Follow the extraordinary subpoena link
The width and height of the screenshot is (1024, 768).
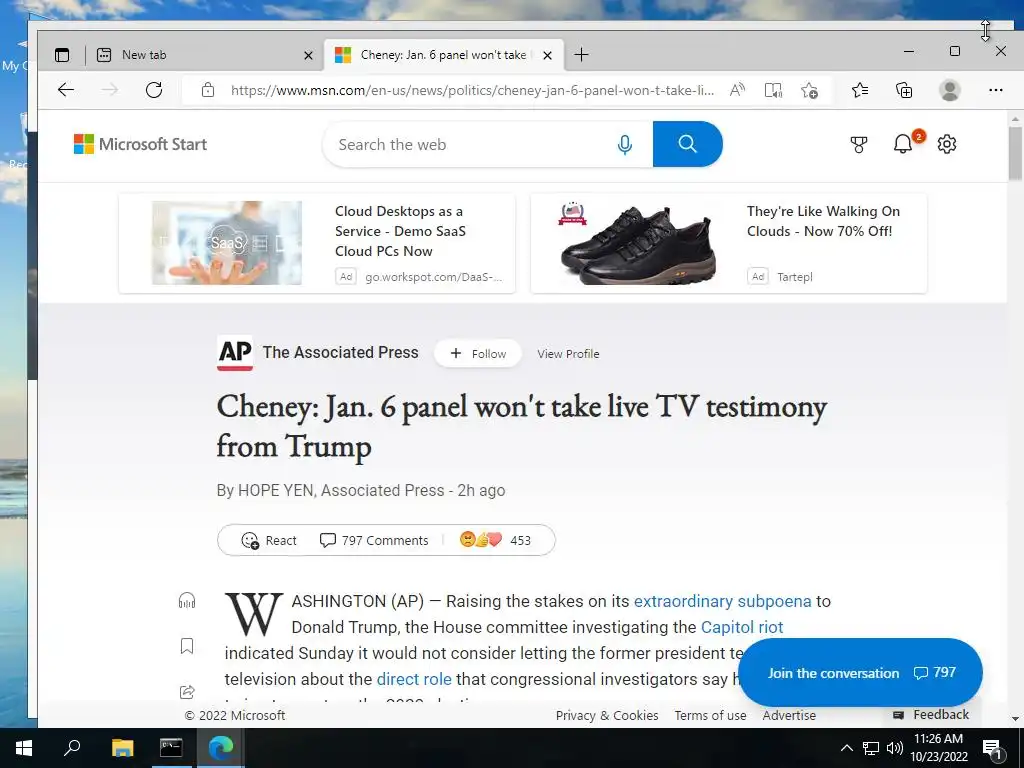722,601
